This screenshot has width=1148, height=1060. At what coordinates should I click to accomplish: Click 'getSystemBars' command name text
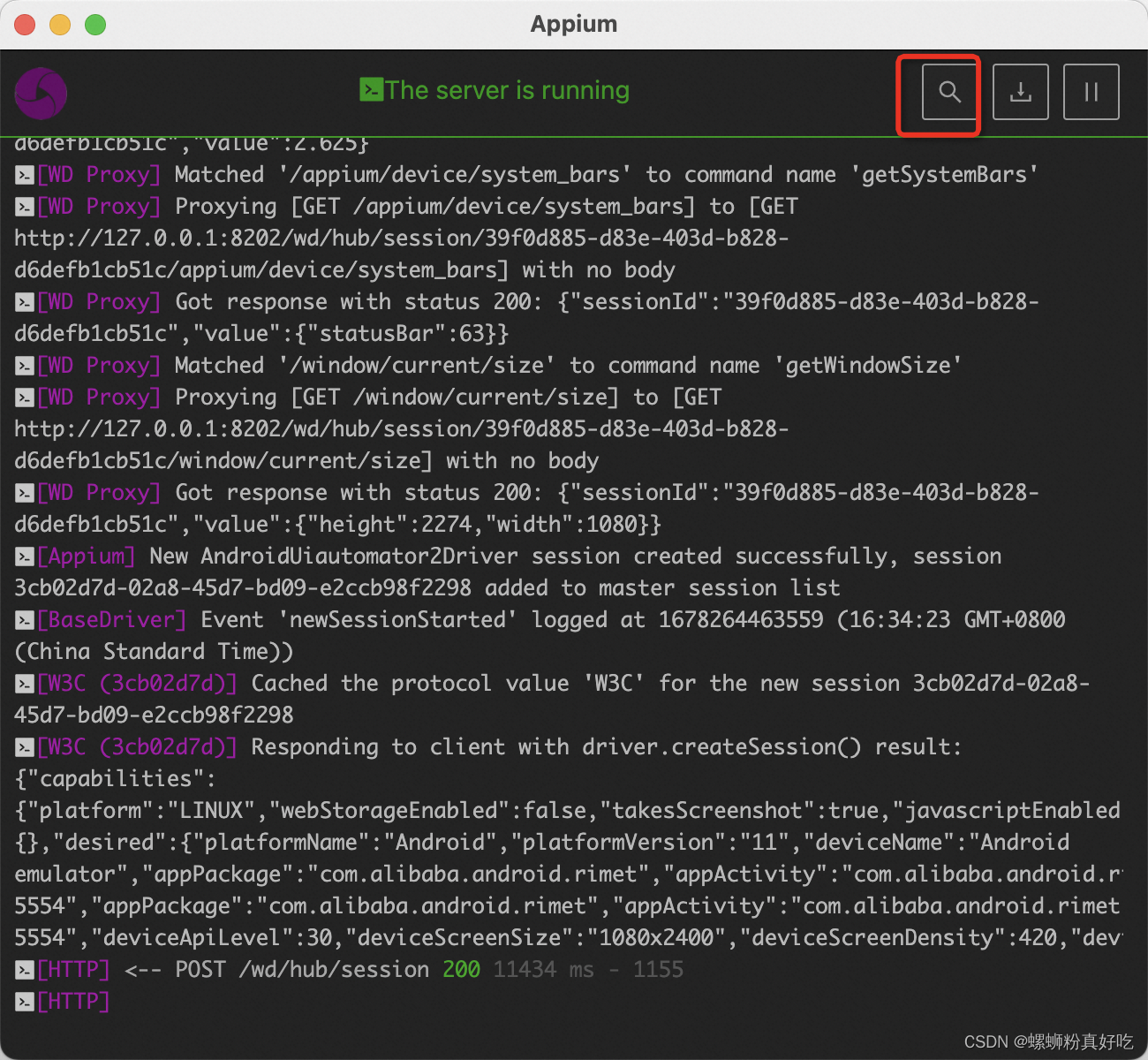[945, 175]
